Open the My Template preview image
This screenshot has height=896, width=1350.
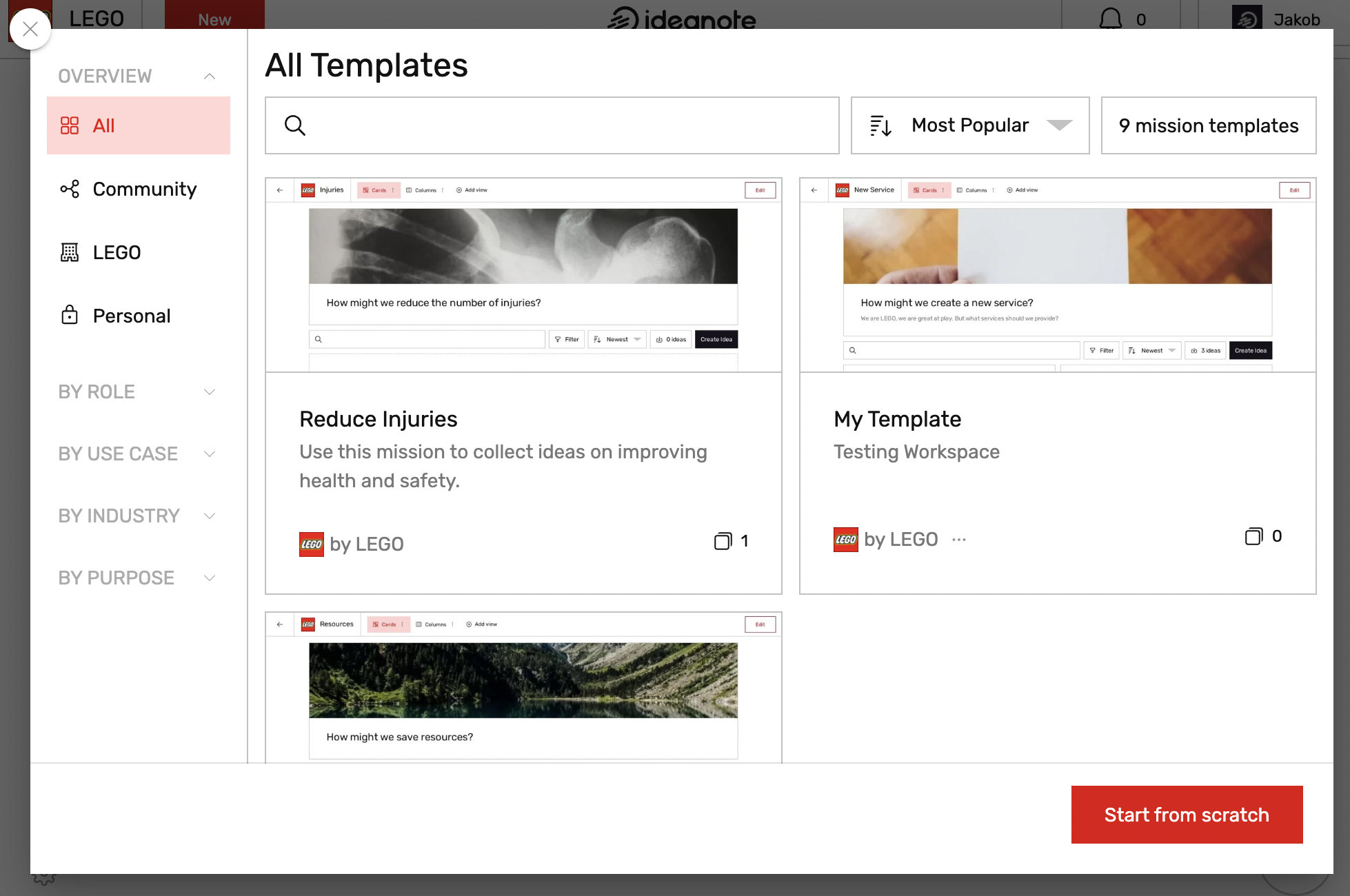1058,275
